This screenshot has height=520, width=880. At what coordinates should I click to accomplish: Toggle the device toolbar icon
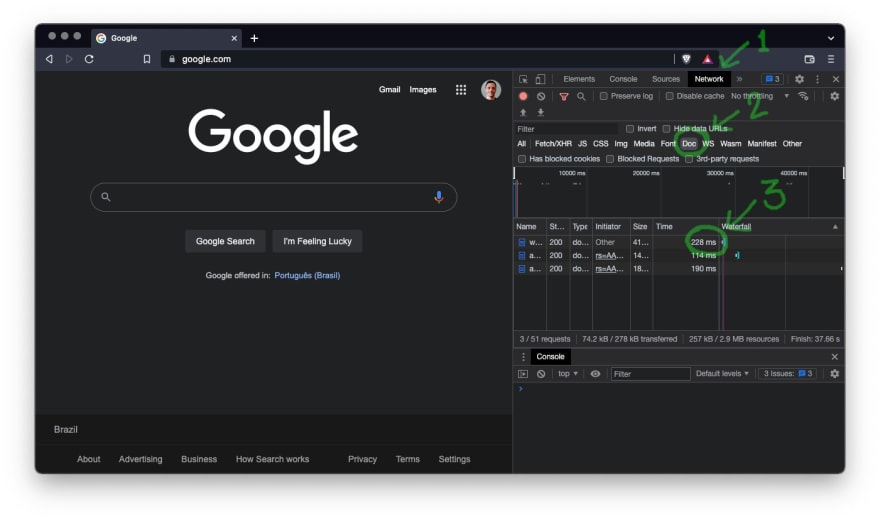(540, 79)
